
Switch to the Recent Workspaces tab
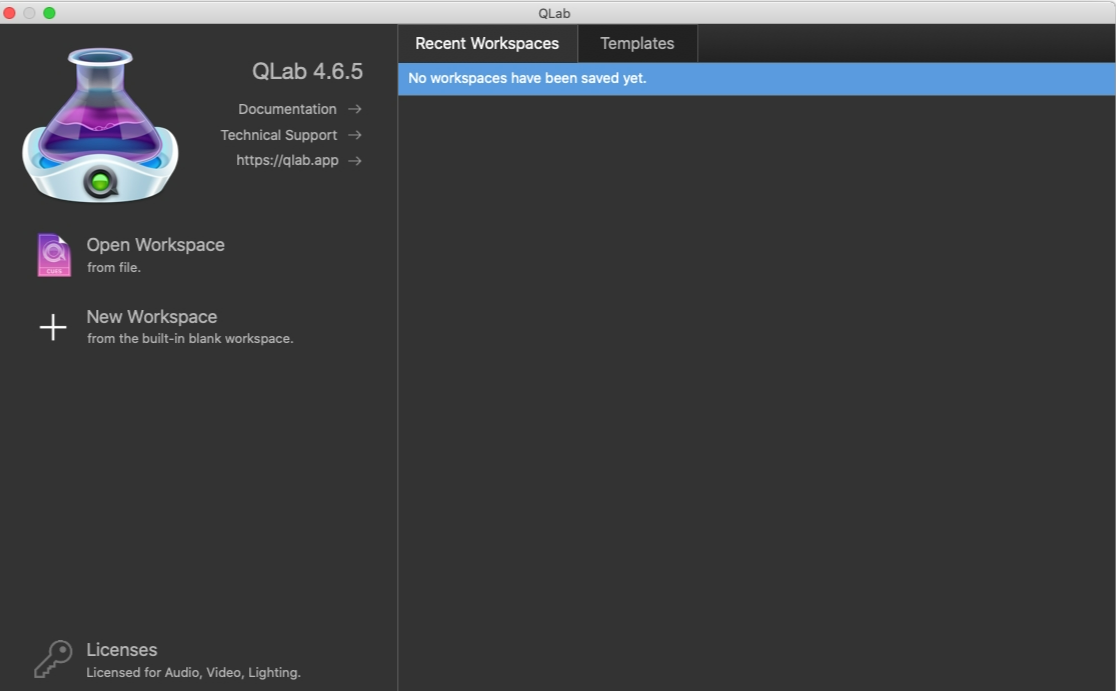point(488,43)
